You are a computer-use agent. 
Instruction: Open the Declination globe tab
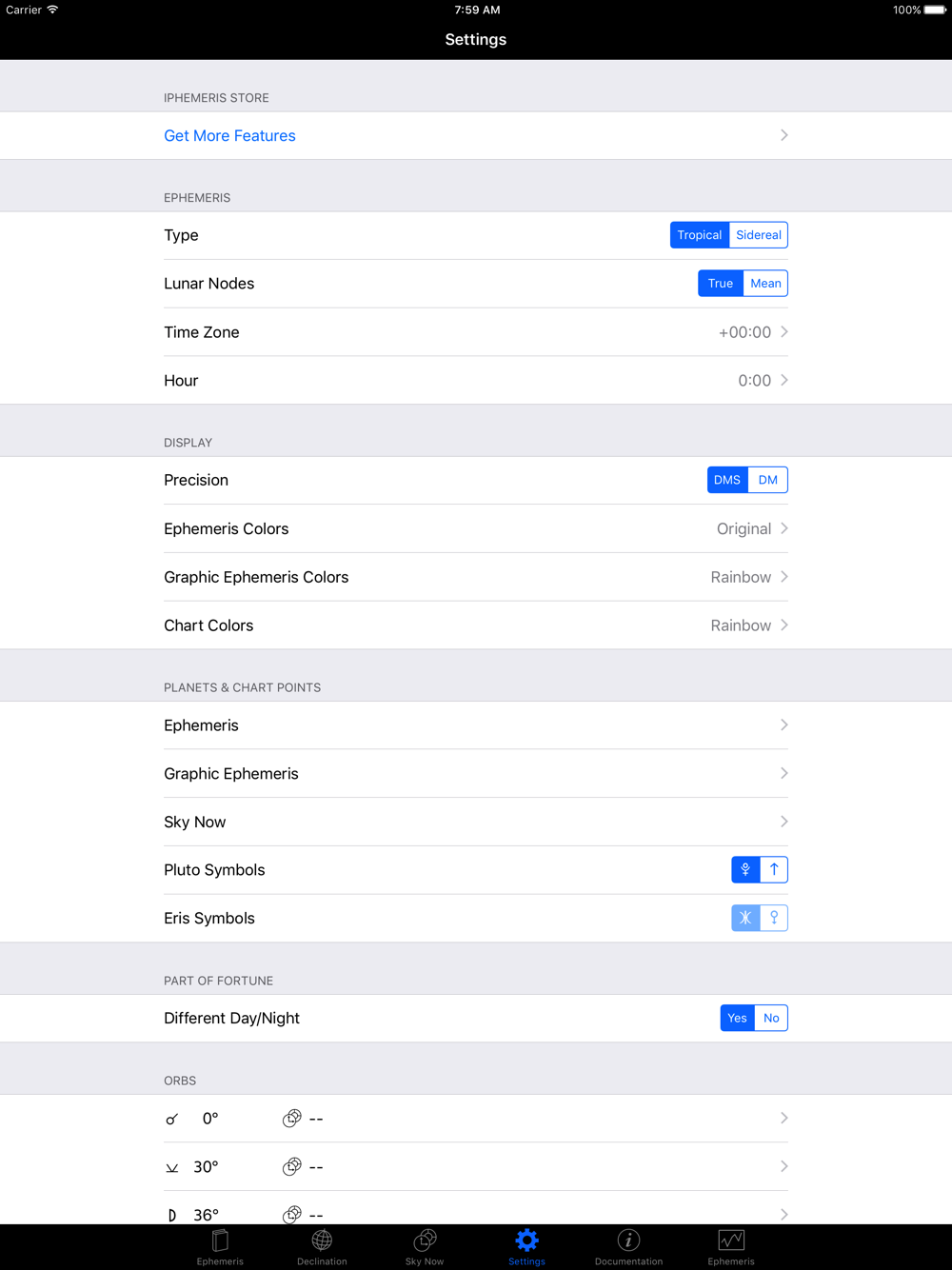click(x=322, y=1245)
